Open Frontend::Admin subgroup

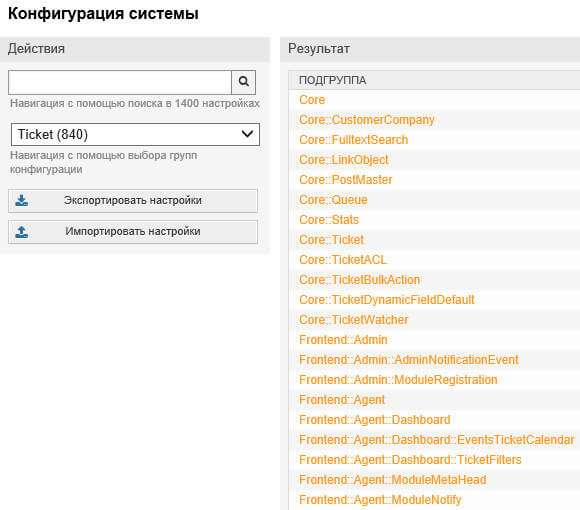click(343, 340)
